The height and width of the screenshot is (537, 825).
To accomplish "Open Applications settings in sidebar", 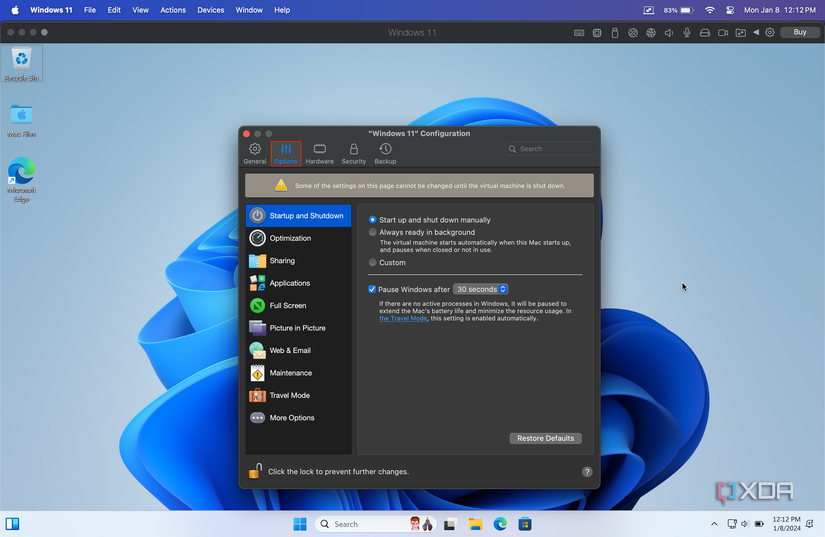I will pos(298,283).
